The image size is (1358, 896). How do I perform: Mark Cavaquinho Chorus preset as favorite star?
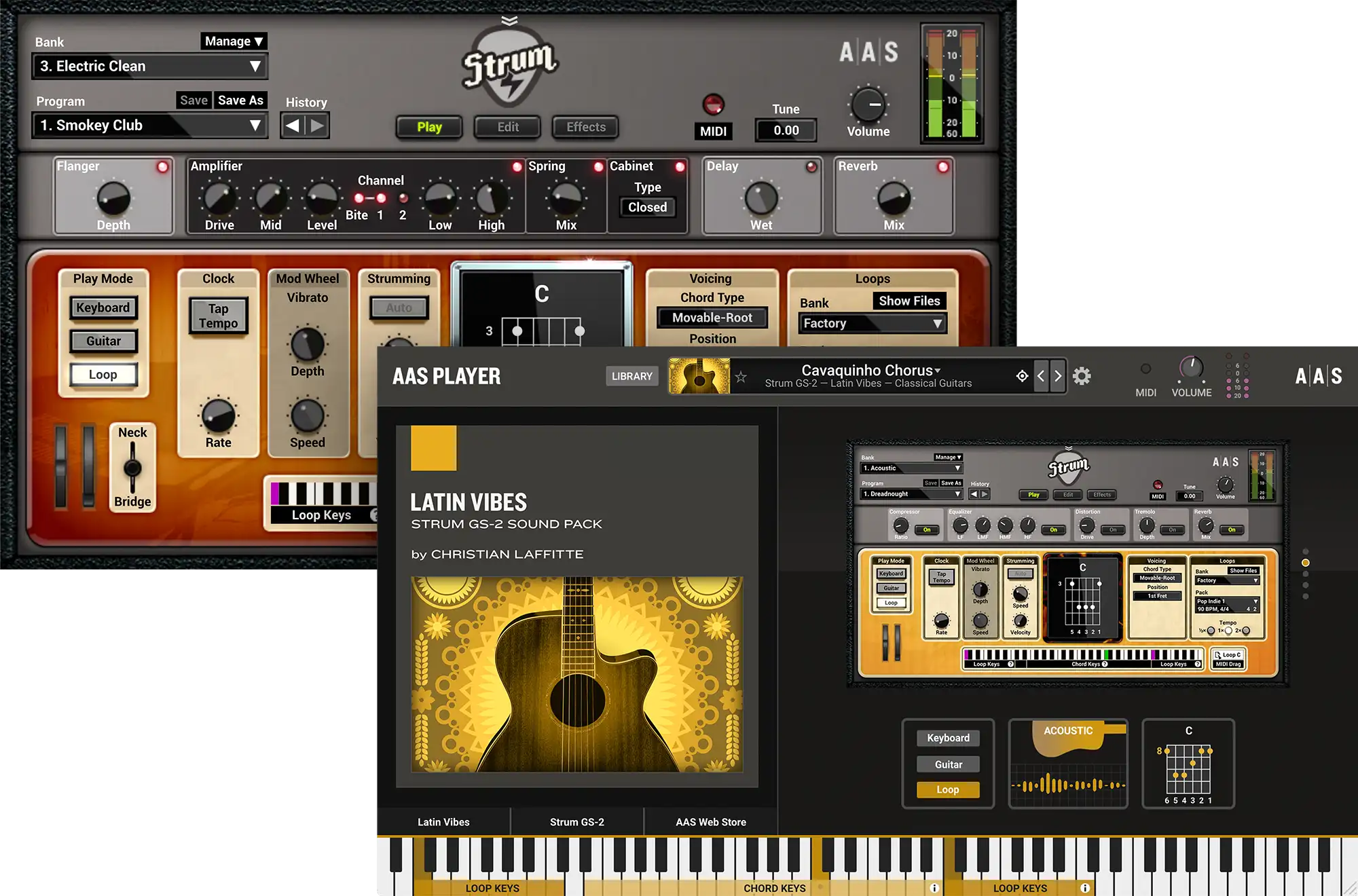(x=741, y=377)
